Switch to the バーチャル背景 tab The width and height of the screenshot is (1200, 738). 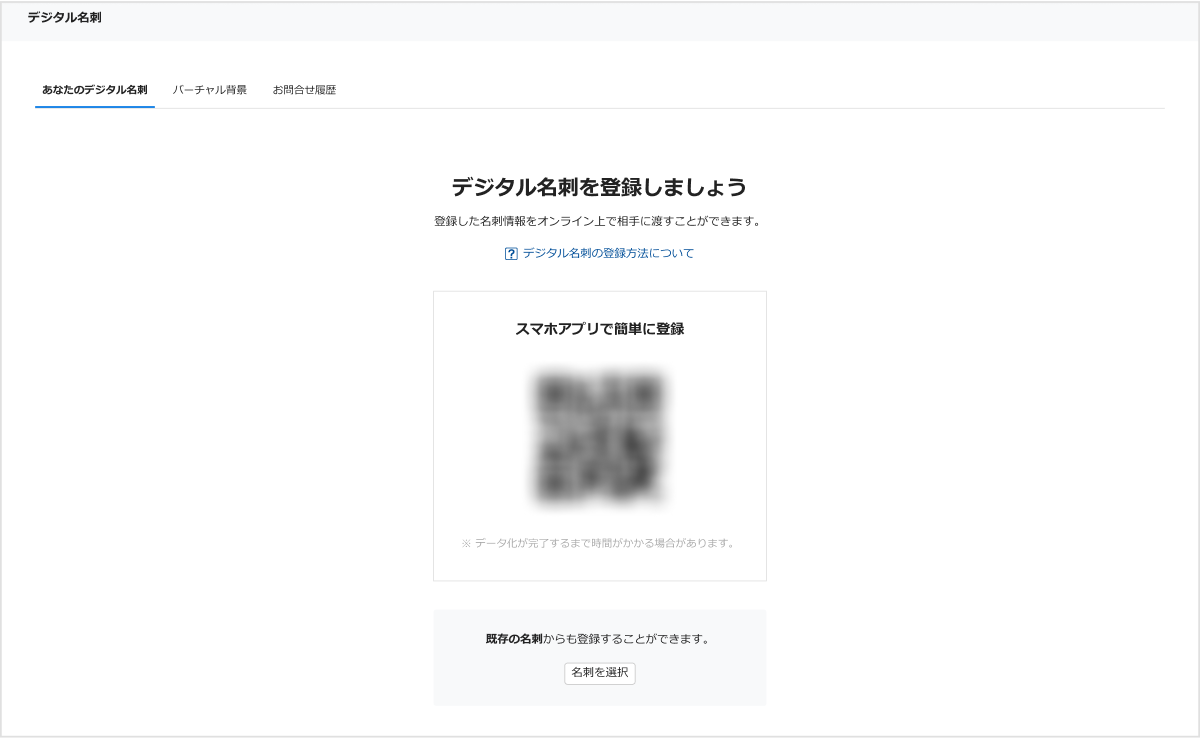coord(210,90)
